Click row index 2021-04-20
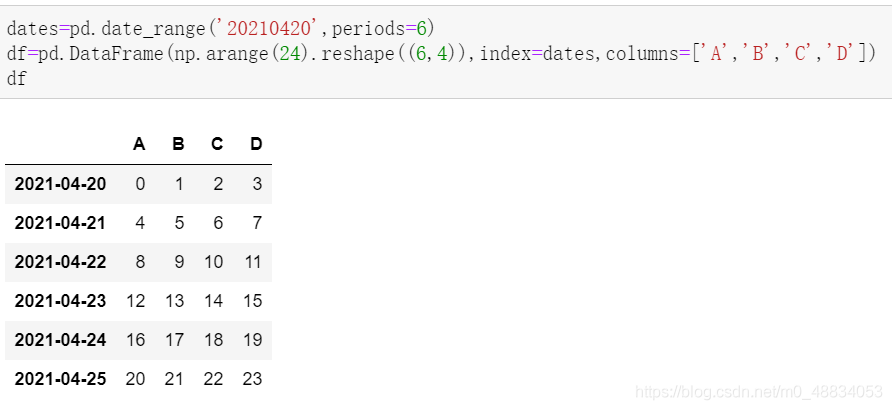The image size is (892, 410). pos(60,184)
